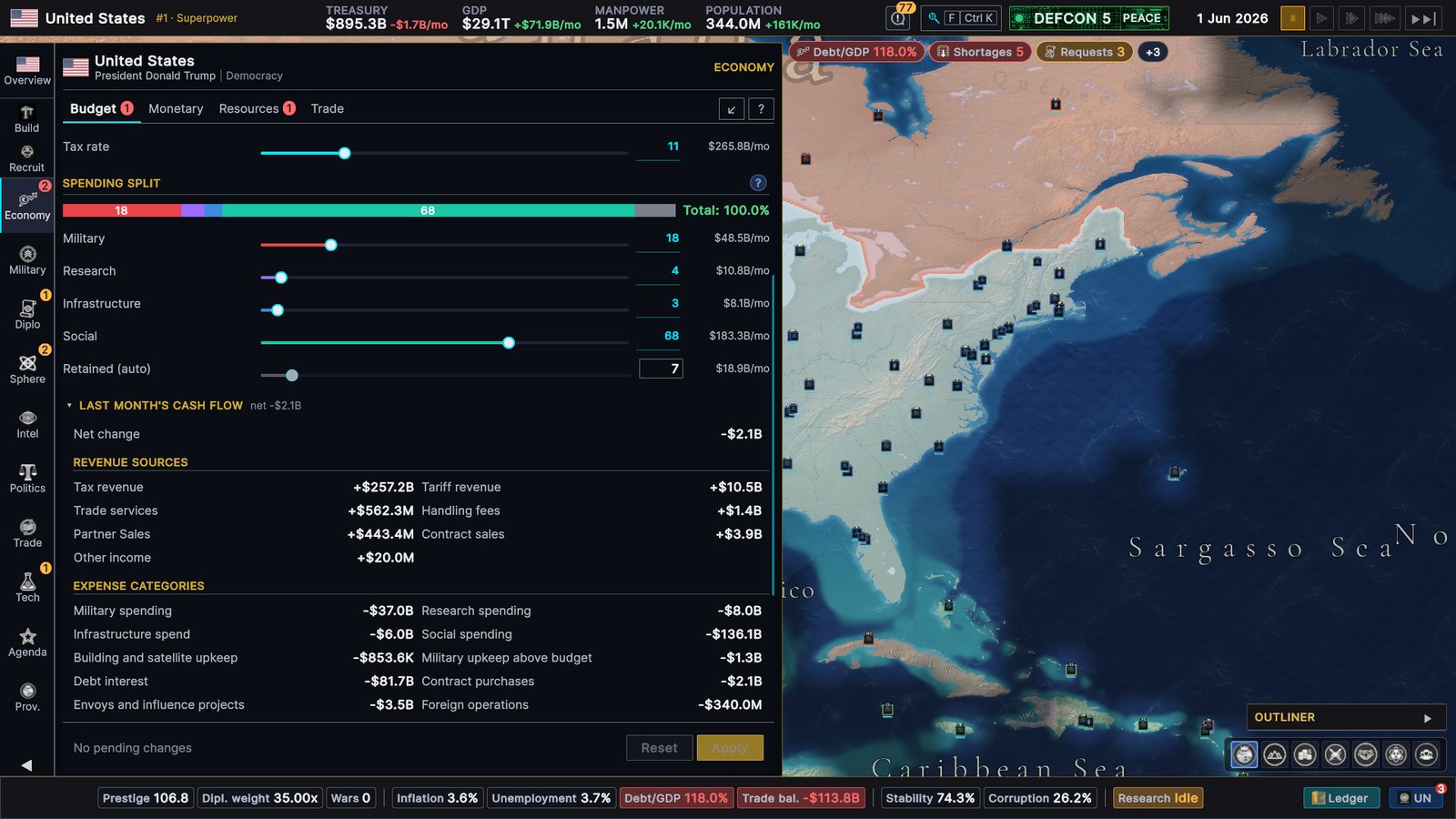Open the UN panel
This screenshot has width=1456, height=819.
click(1415, 798)
